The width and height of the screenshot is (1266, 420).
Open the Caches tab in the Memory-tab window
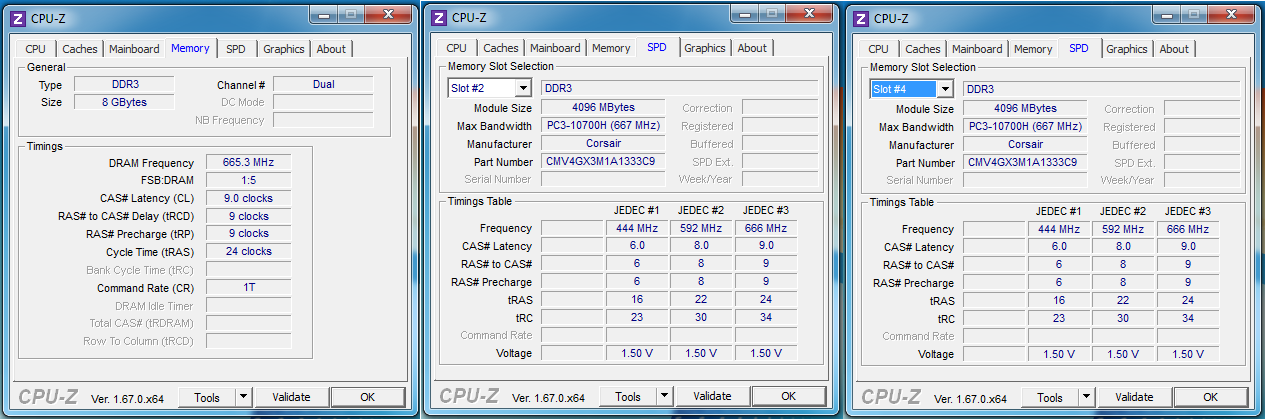pyautogui.click(x=80, y=49)
